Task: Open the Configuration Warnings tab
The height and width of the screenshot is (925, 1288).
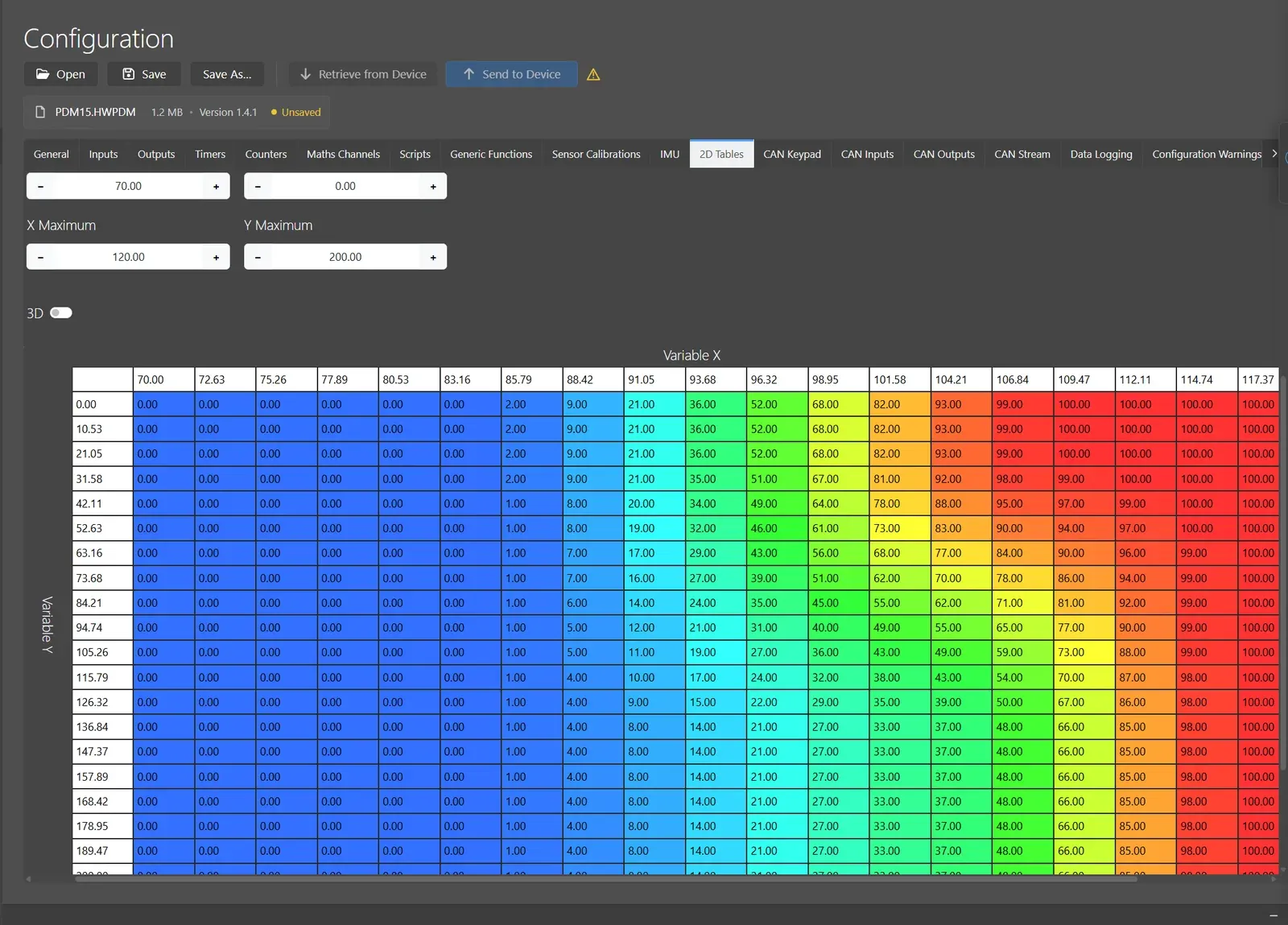Action: 1207,155
